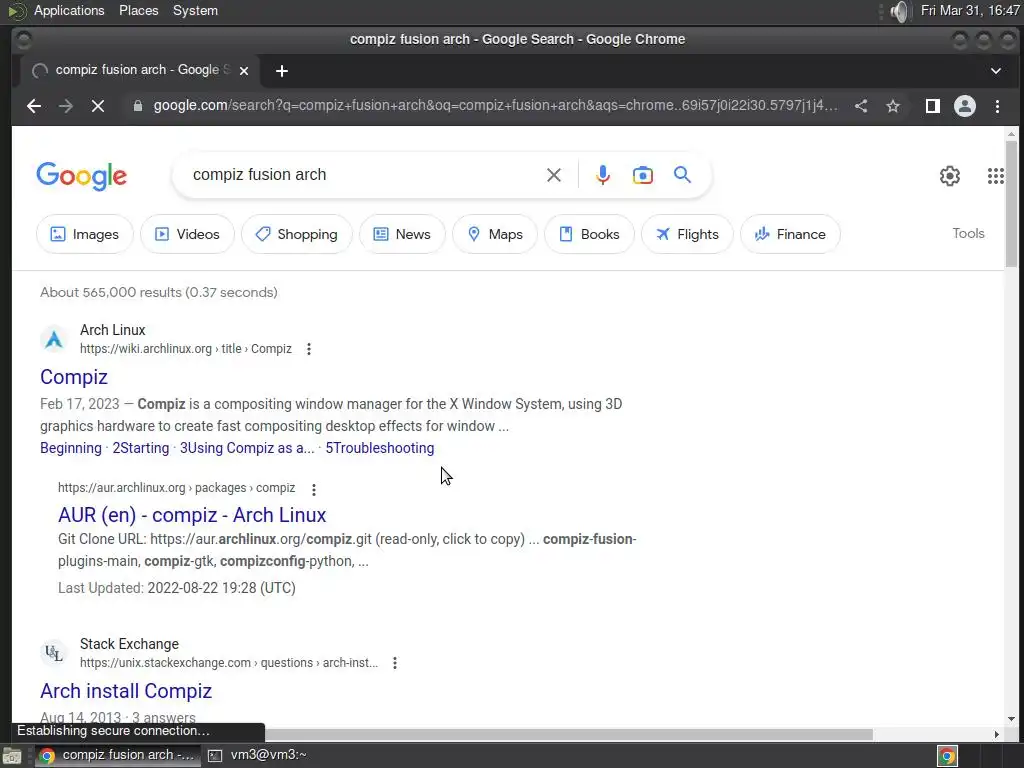Switch to the vm3@vm3:~ terminal window
Viewport: 1024px width, 768px height.
coord(258,756)
